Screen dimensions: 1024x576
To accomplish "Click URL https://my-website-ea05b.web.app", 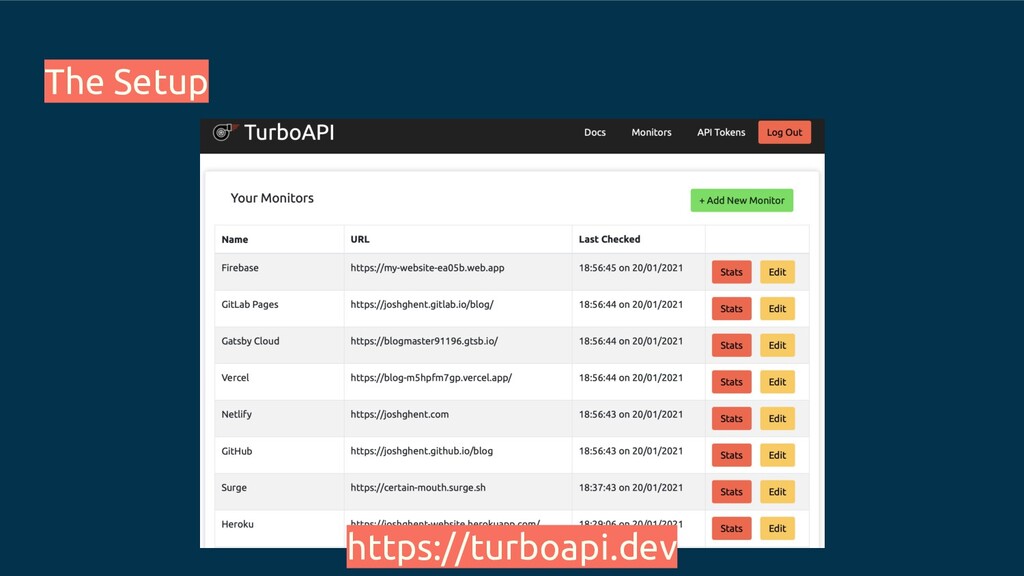I will (427, 268).
